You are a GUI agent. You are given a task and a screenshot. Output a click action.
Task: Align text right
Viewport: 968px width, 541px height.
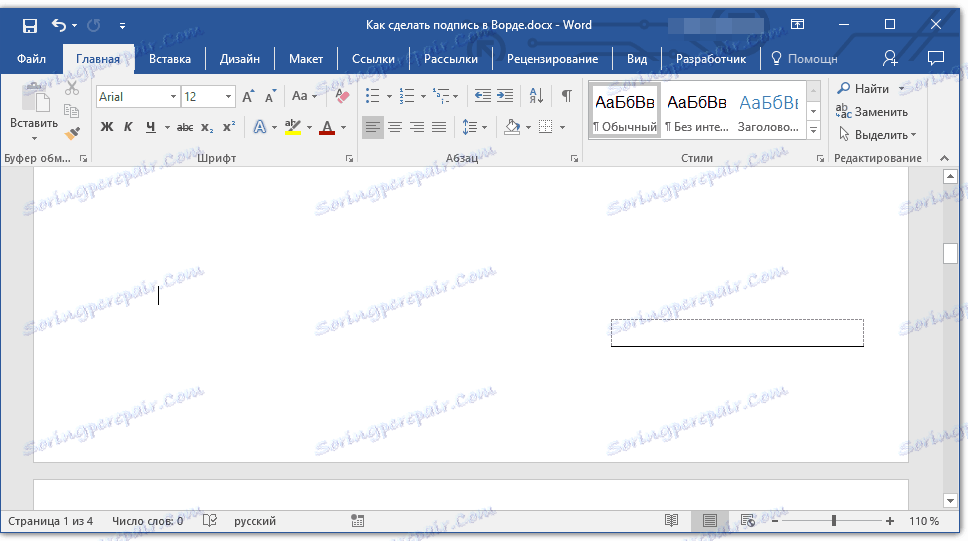[417, 127]
